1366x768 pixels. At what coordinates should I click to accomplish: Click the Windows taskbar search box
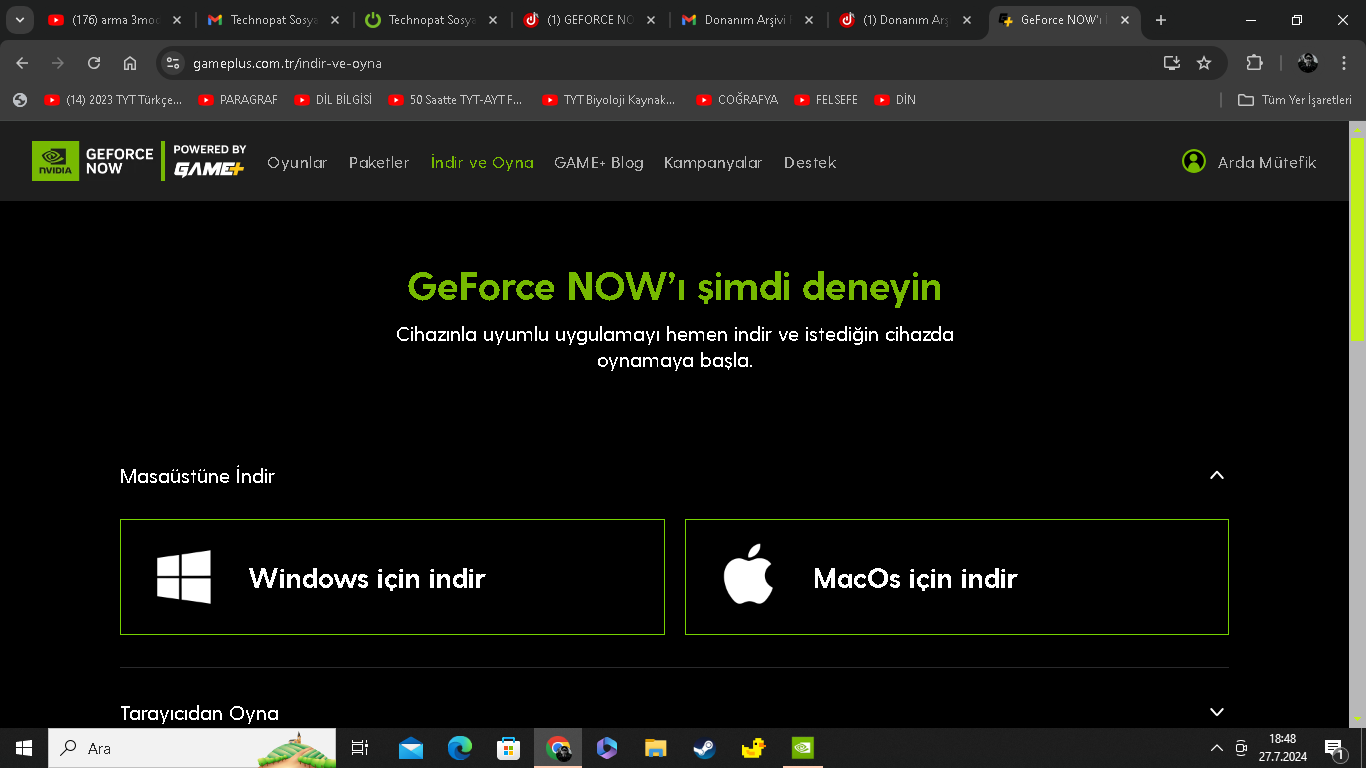tap(192, 748)
